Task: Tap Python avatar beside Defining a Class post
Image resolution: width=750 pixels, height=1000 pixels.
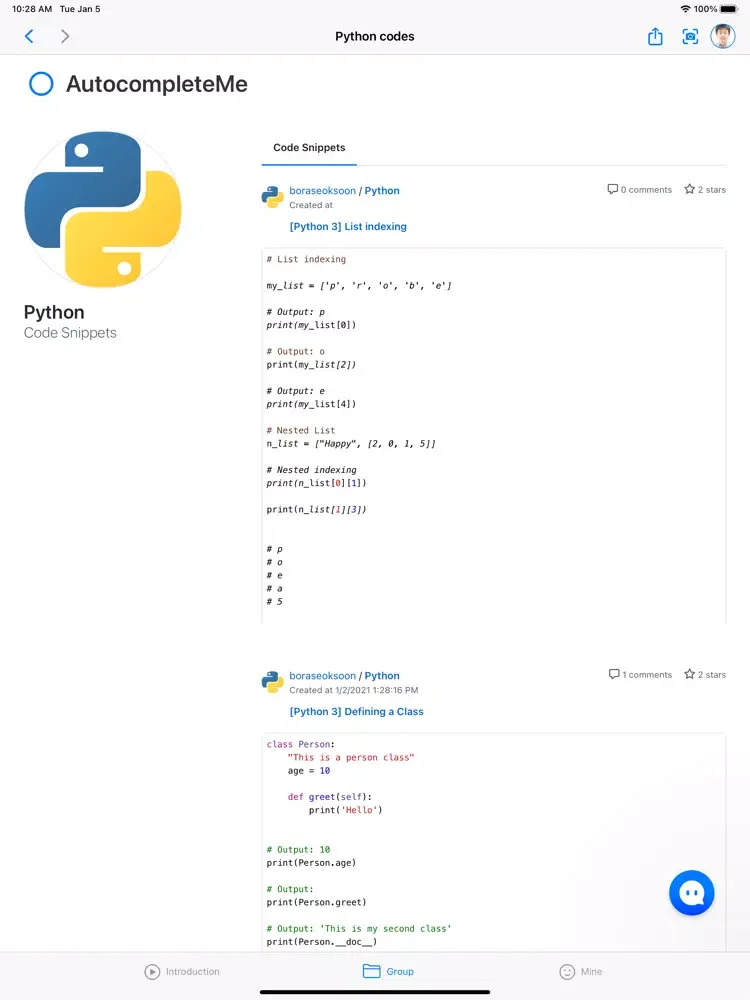Action: coord(272,682)
